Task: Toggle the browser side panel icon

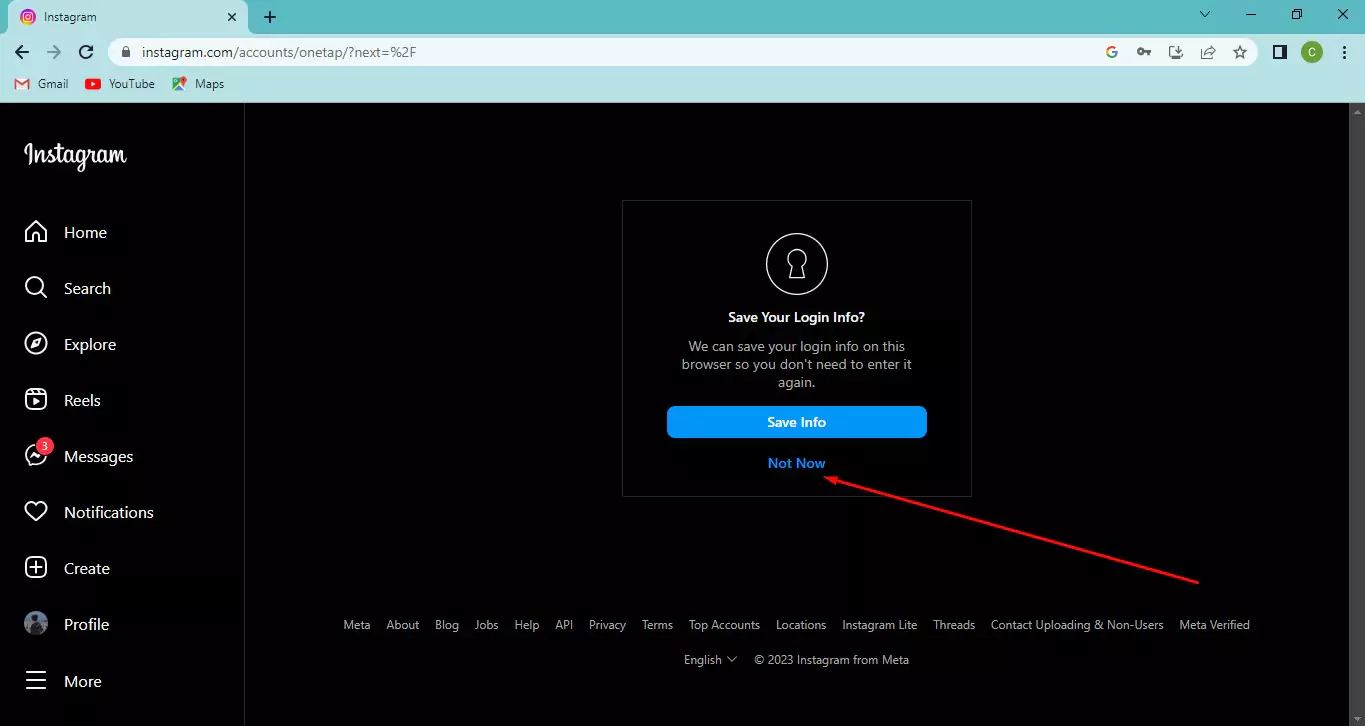Action: pos(1280,52)
